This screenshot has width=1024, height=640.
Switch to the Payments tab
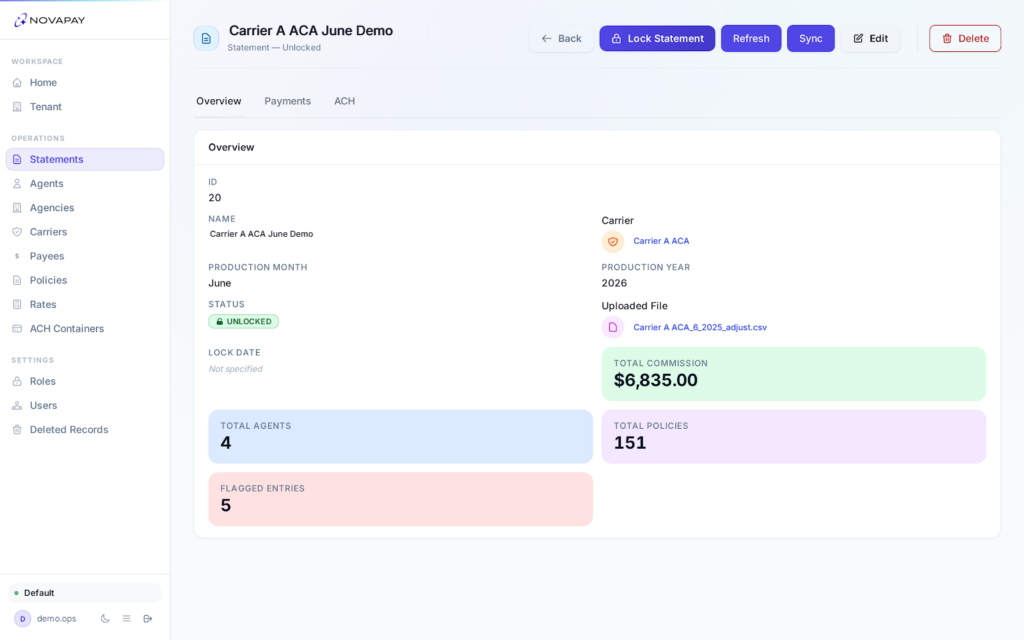pos(287,101)
